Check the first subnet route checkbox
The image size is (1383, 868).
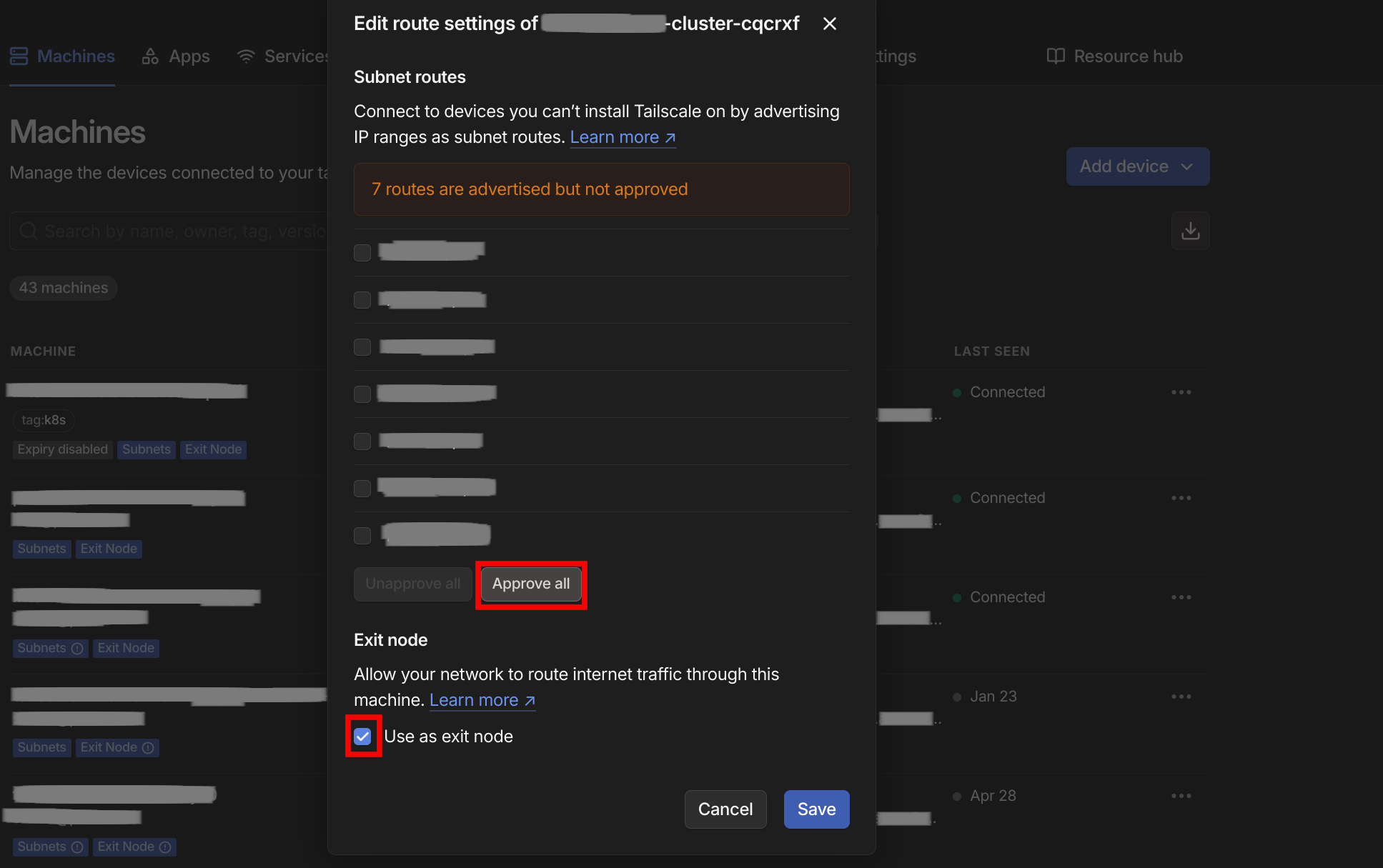point(362,252)
